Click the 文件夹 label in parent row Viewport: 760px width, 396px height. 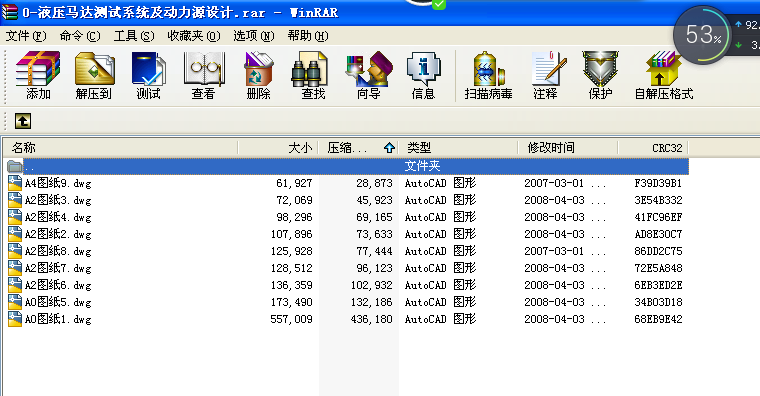(422, 166)
